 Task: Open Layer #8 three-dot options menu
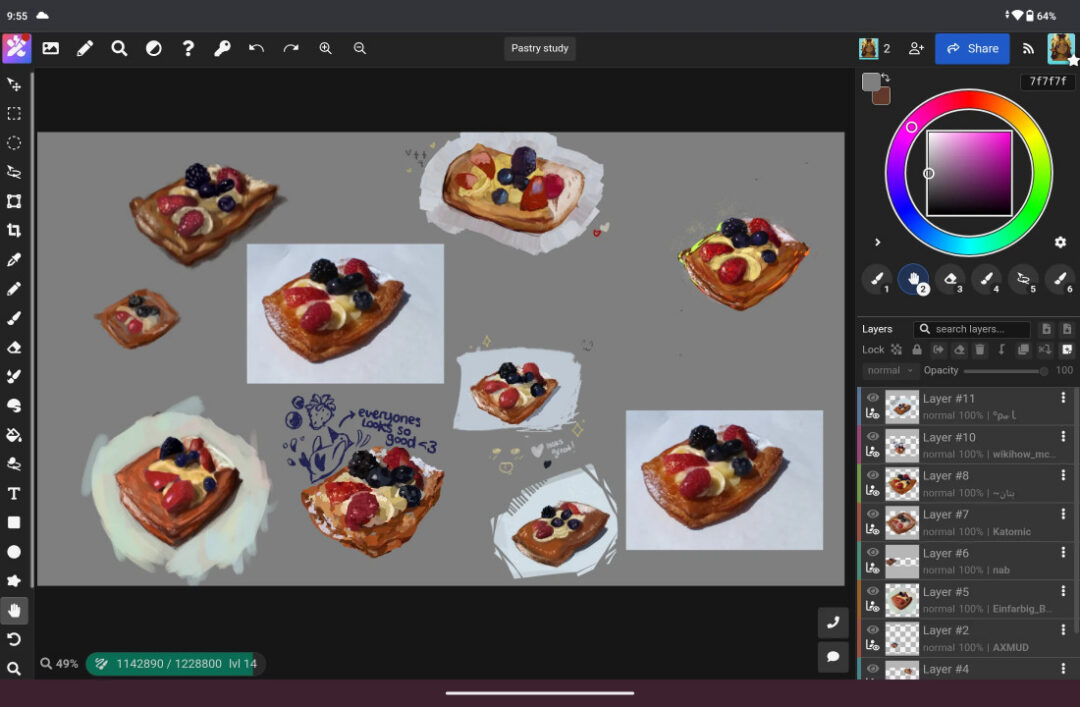click(x=1063, y=475)
